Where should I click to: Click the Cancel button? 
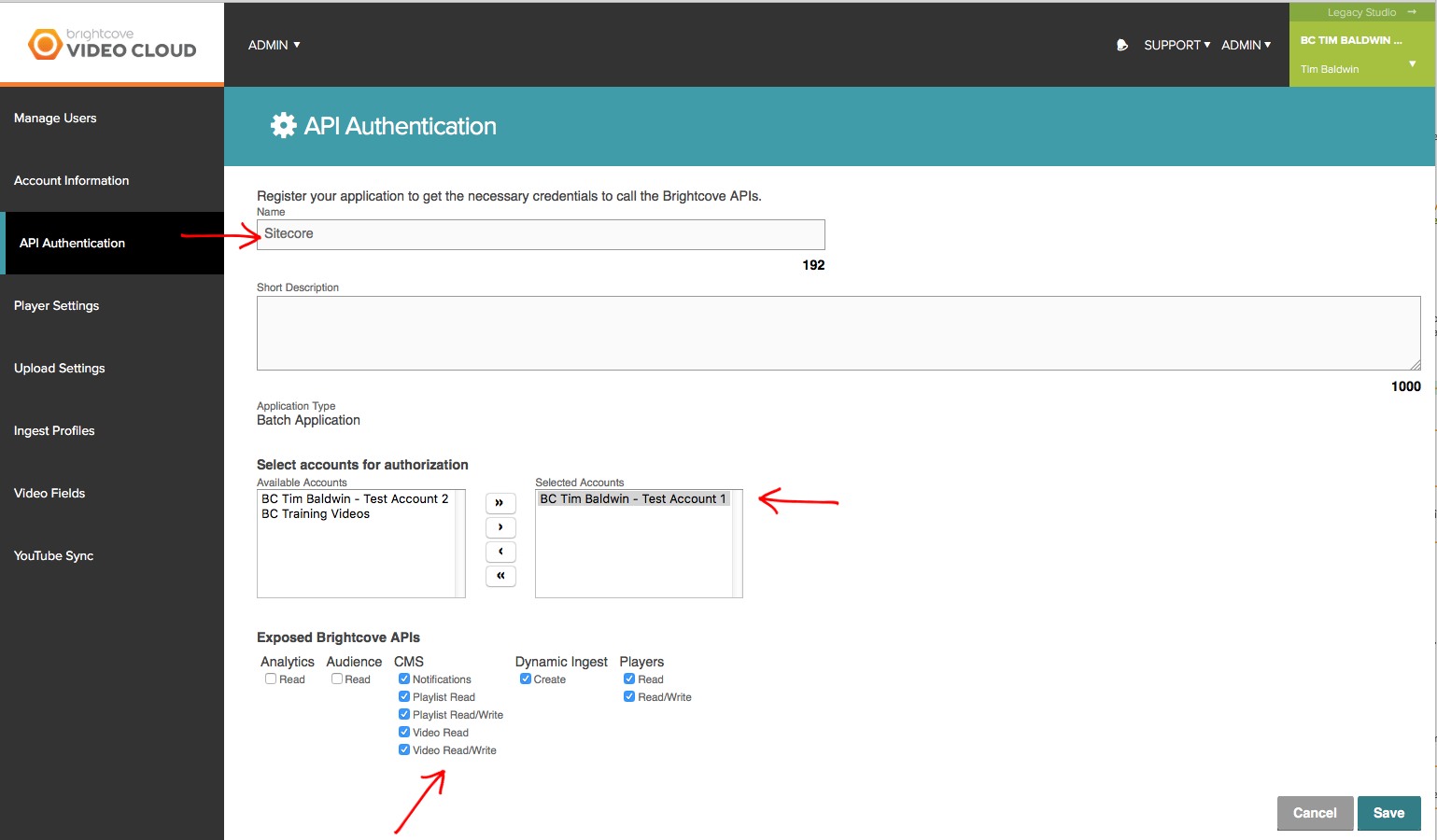pos(1315,813)
